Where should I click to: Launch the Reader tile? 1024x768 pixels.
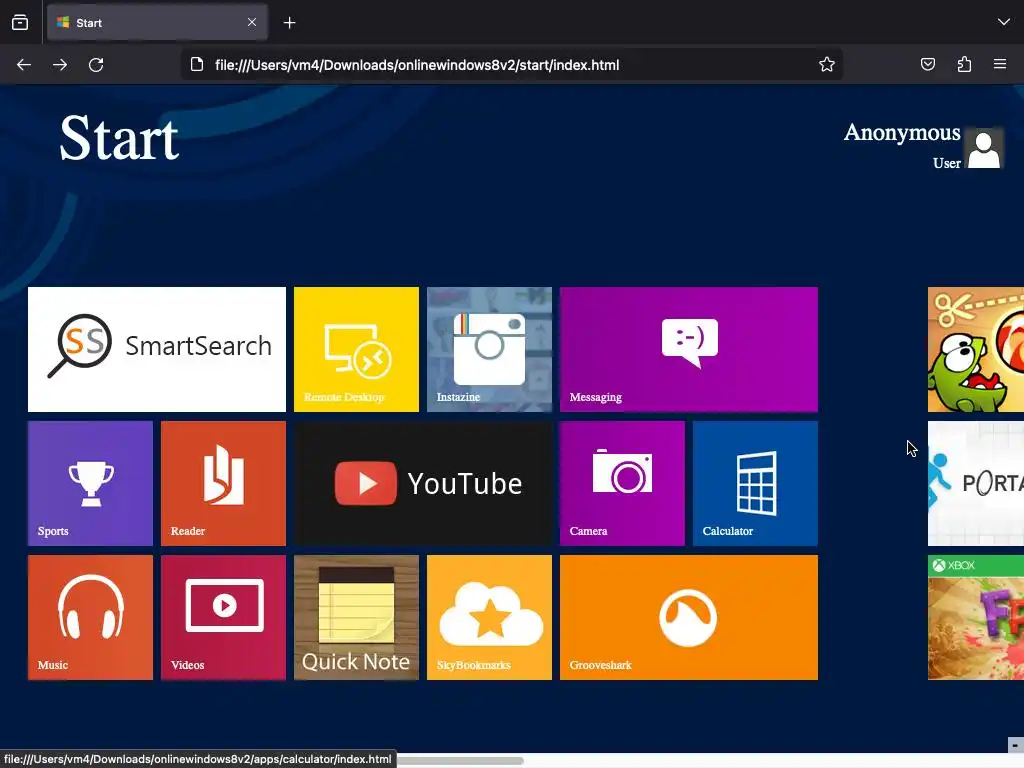pyautogui.click(x=223, y=483)
